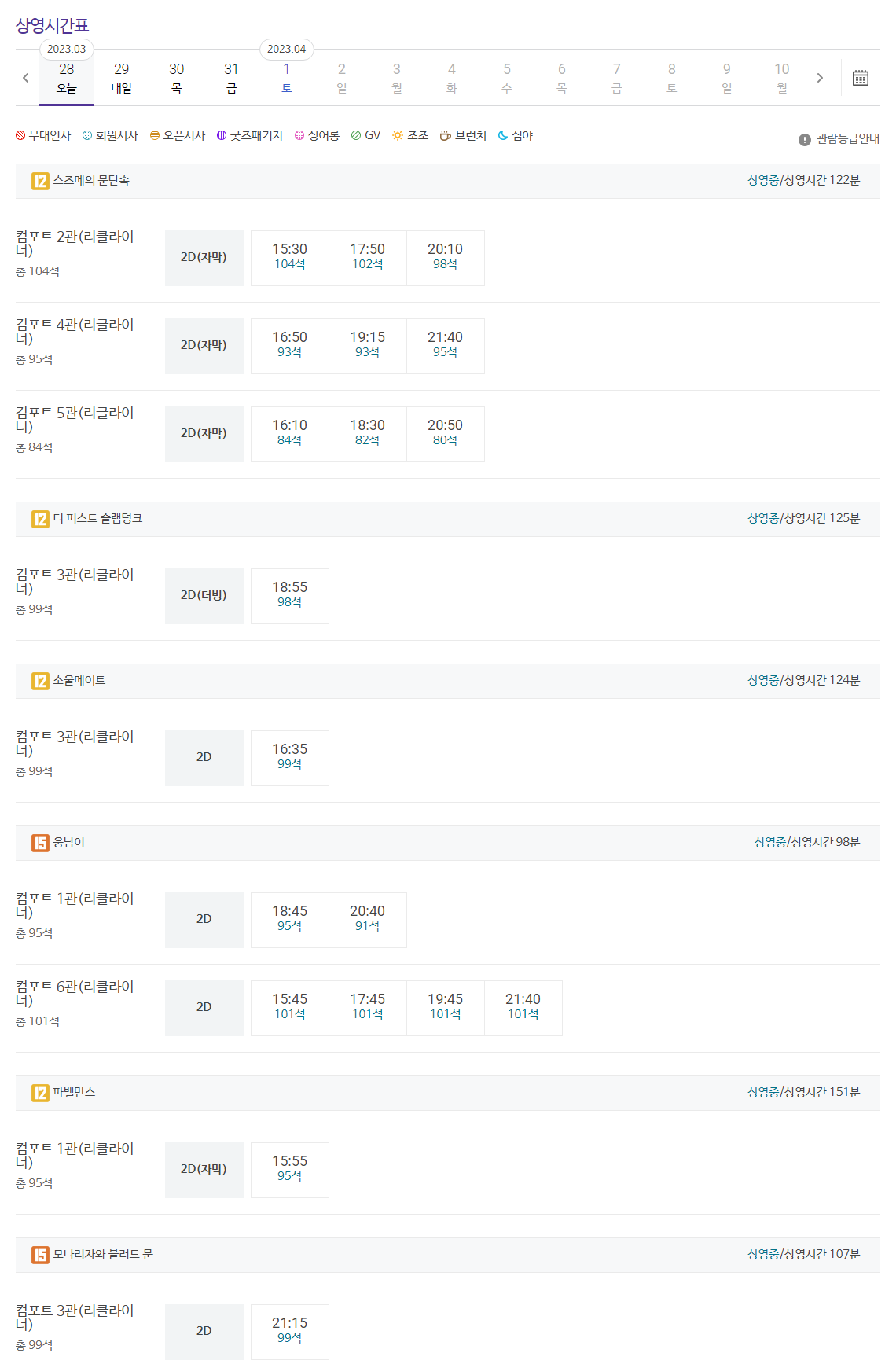Book 웅남이 19:45 showing in 6관
Image resolution: width=896 pixels, height=1364 pixels.
coord(445,1008)
